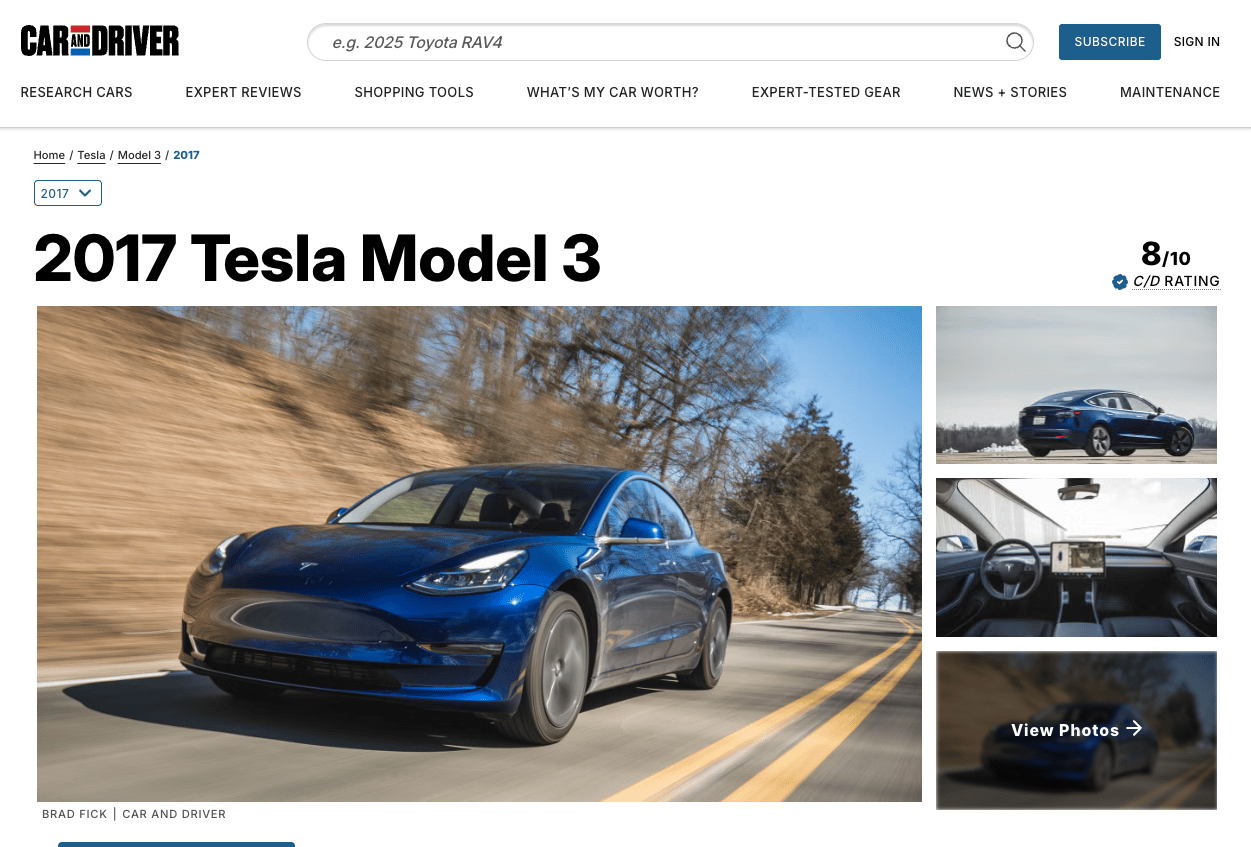Open the Shopping Tools menu

click(414, 92)
